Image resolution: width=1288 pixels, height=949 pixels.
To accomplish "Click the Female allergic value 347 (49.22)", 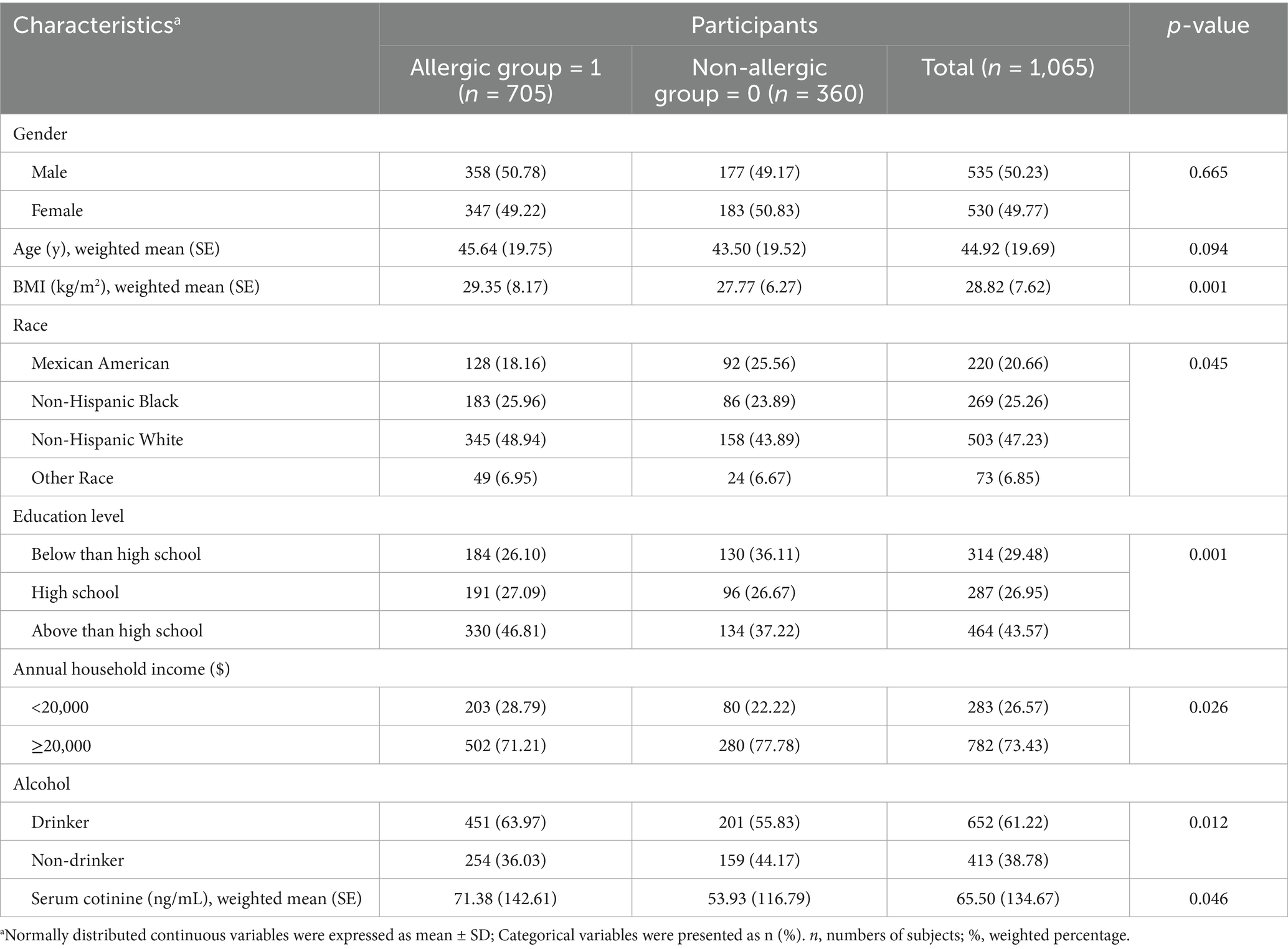I will click(x=505, y=210).
